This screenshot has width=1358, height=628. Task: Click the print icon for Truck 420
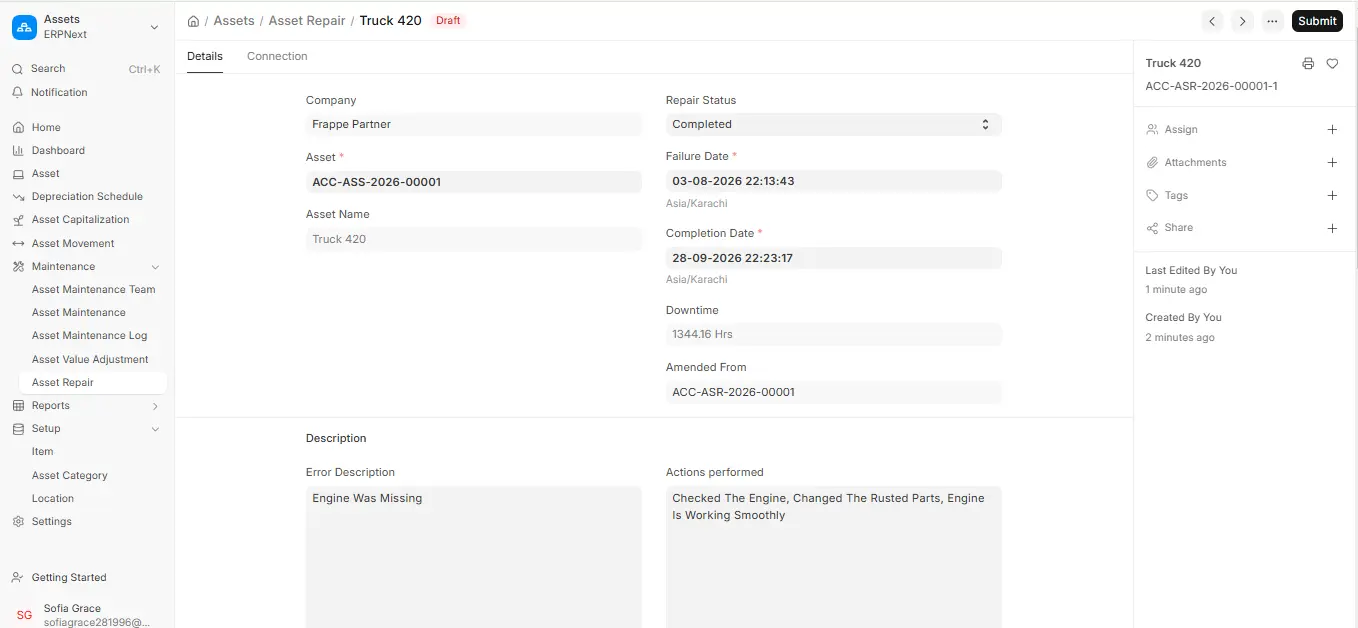1308,63
